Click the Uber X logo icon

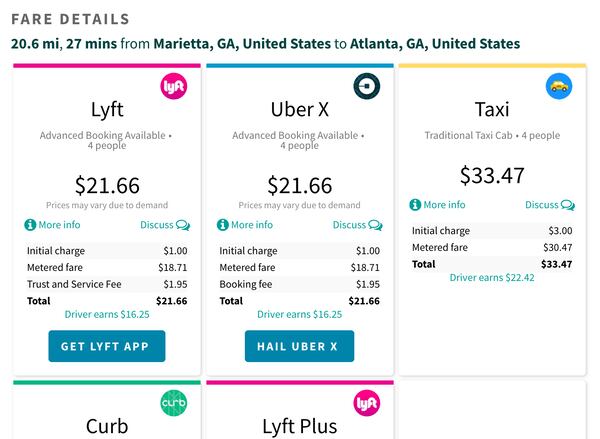tap(367, 88)
